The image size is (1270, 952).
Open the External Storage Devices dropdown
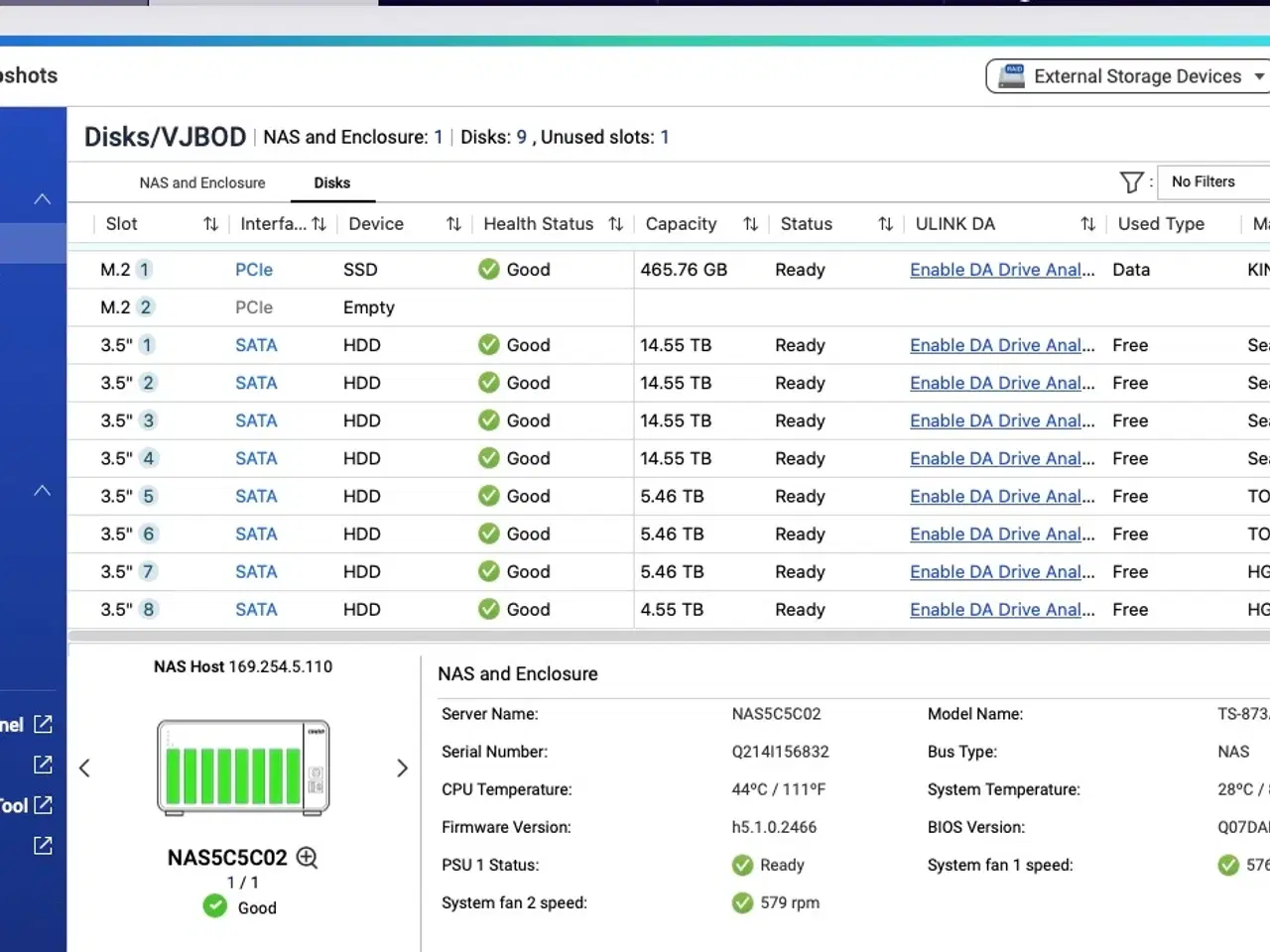pyautogui.click(x=1128, y=76)
